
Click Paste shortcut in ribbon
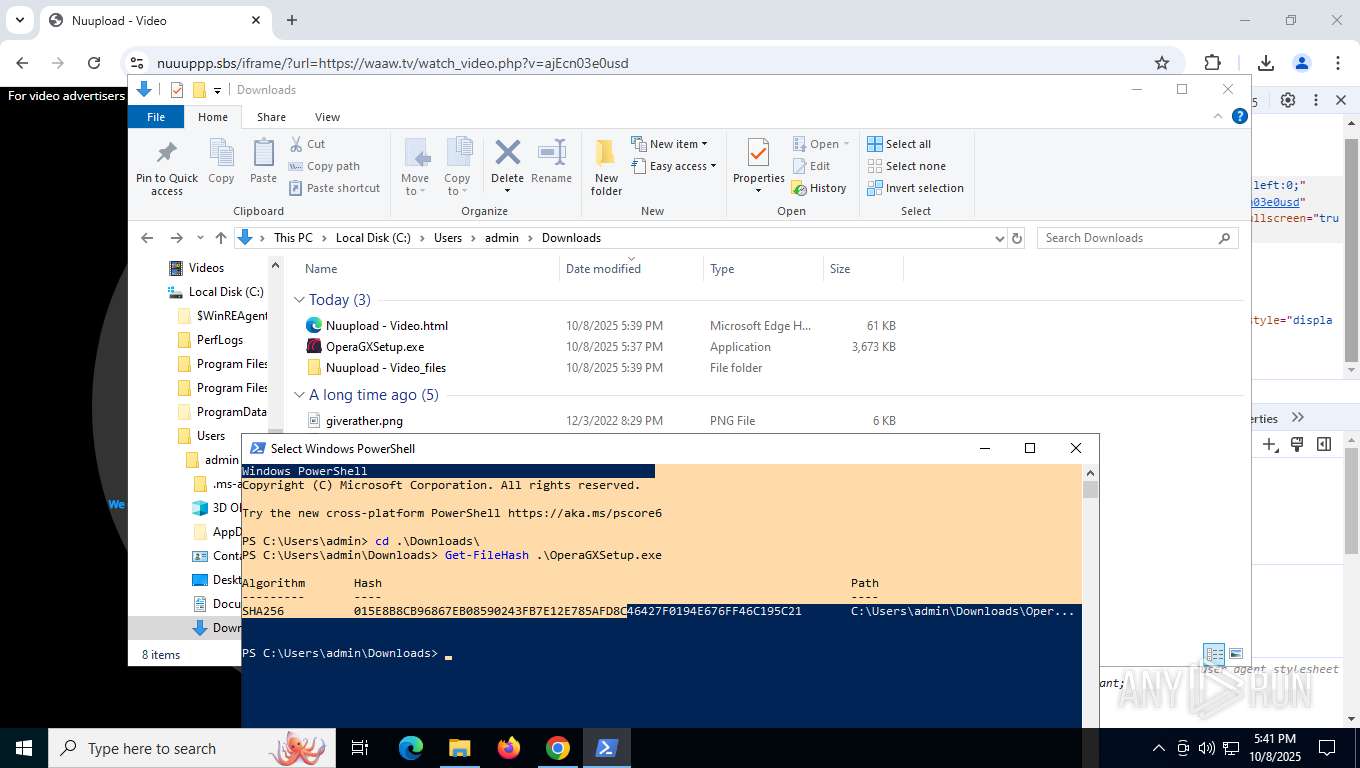click(335, 188)
